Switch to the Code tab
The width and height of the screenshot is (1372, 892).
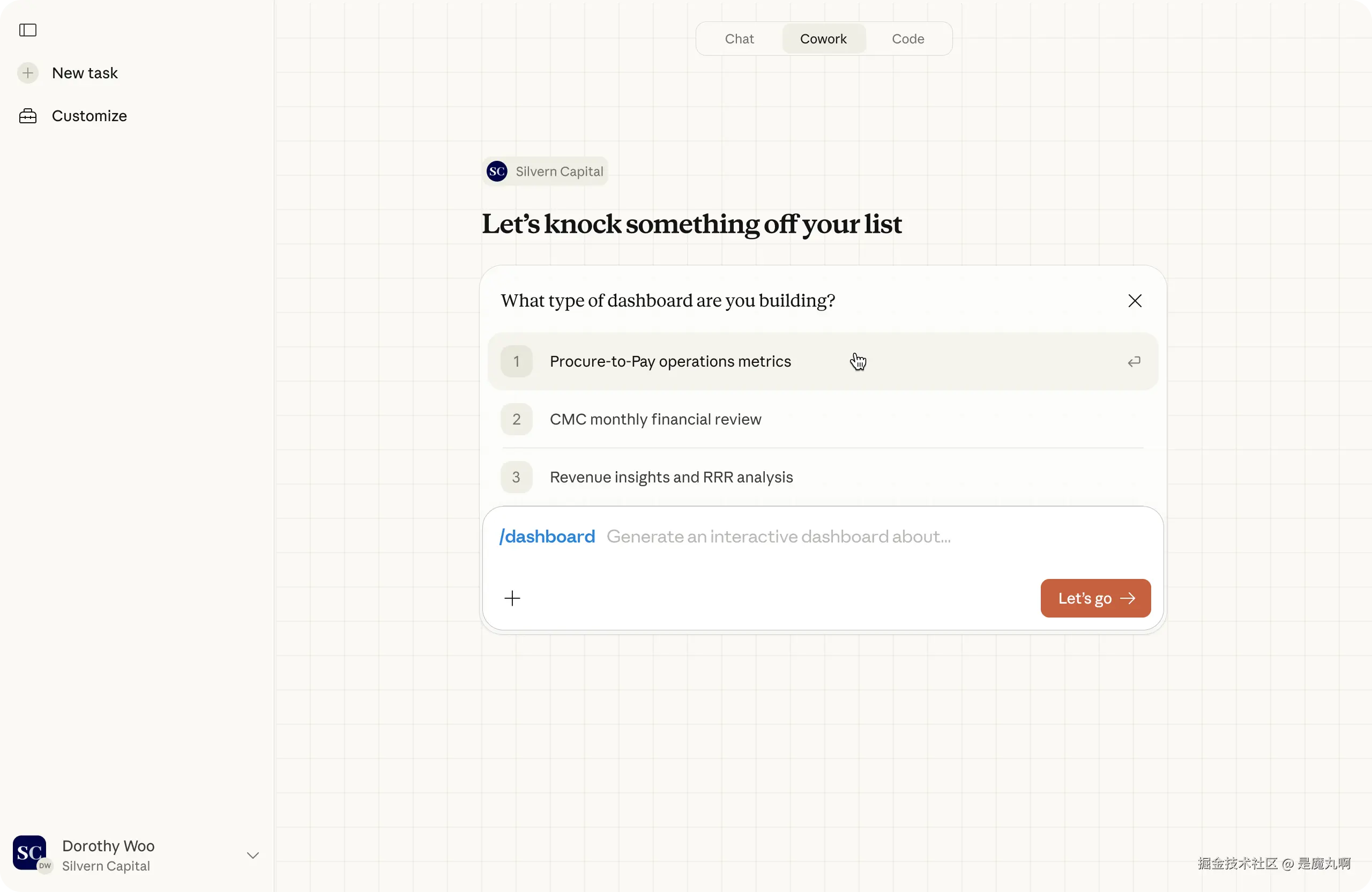click(x=907, y=39)
